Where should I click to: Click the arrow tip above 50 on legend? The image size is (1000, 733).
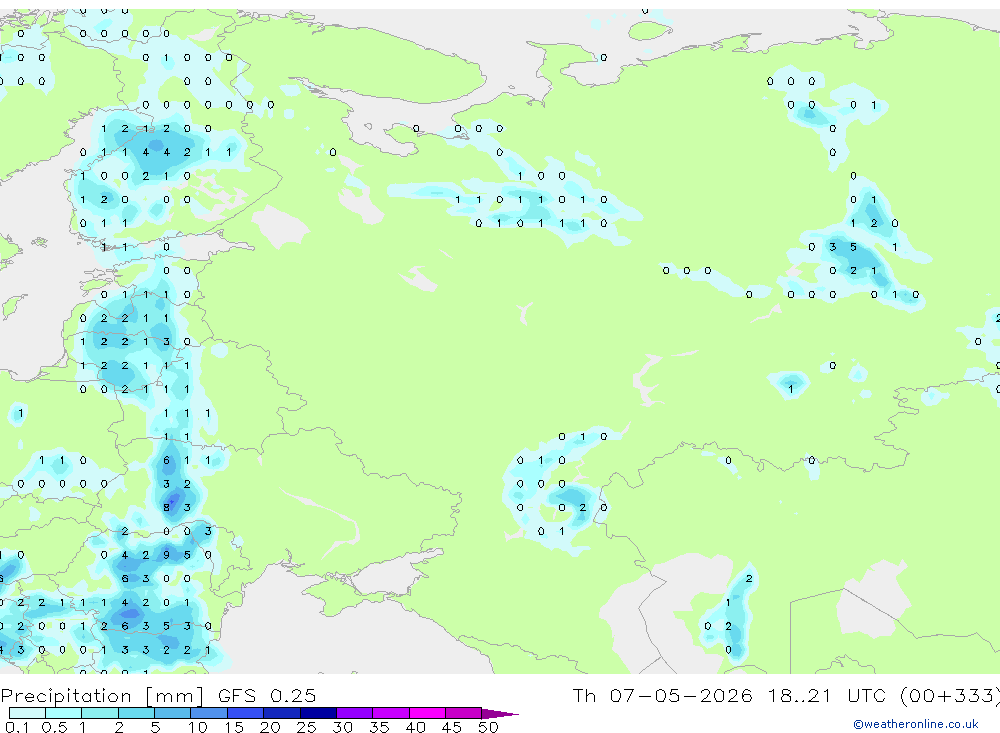click(x=501, y=714)
